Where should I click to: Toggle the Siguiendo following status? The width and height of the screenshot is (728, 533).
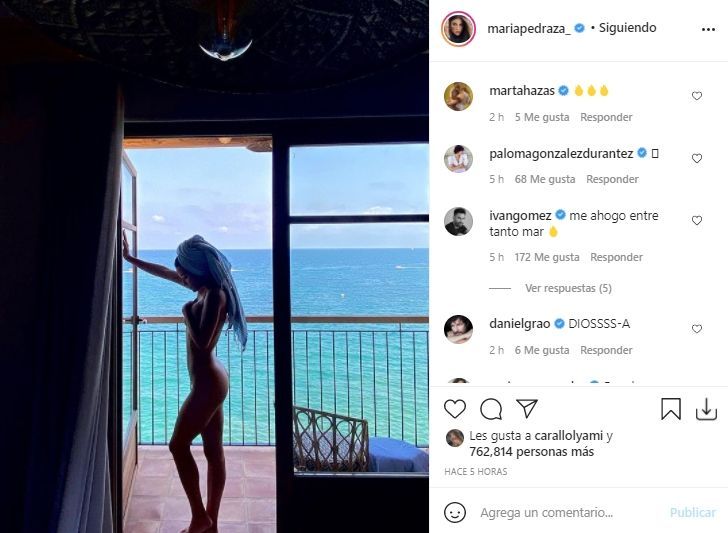[x=627, y=28]
